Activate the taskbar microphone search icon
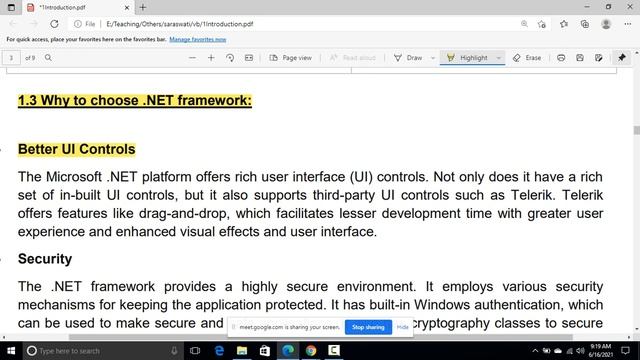 coord(174,351)
